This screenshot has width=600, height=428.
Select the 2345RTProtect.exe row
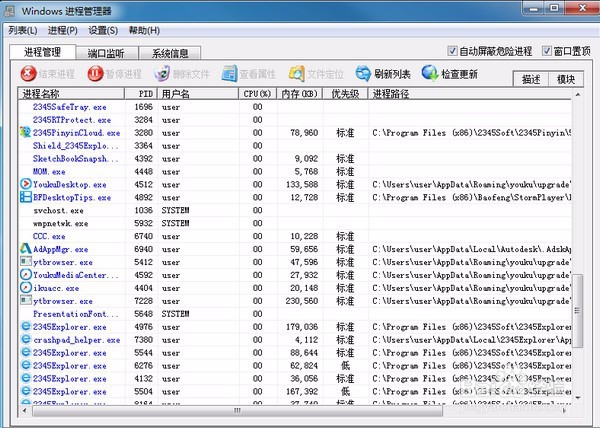295,120
